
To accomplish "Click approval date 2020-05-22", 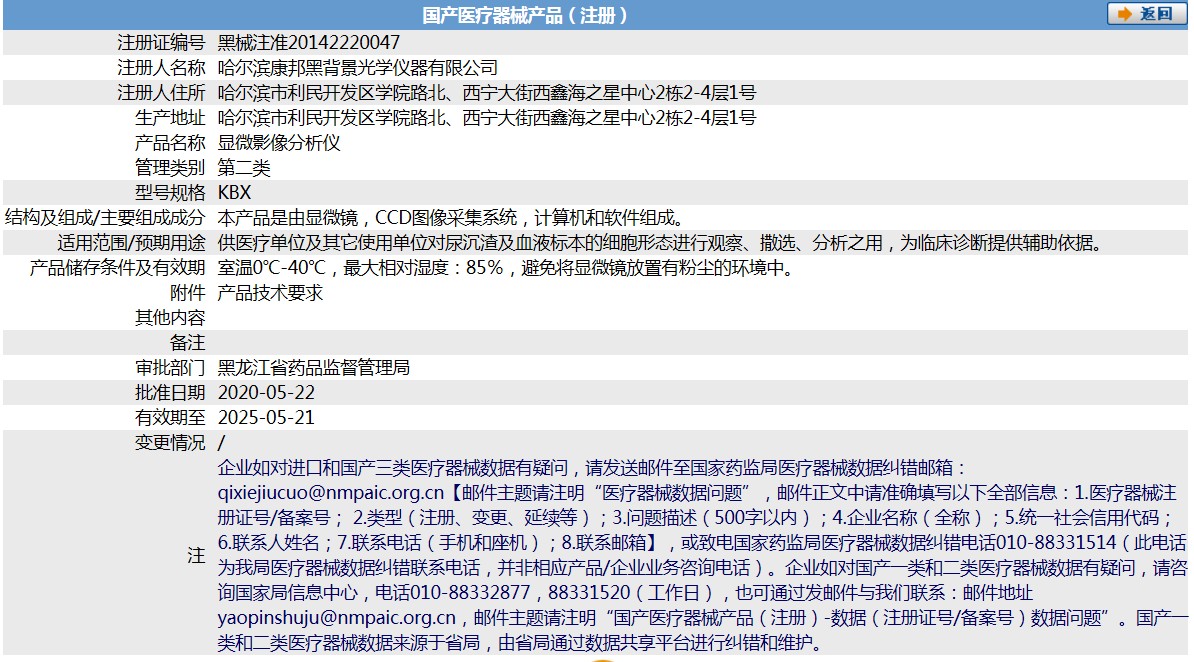I will click(x=266, y=393).
